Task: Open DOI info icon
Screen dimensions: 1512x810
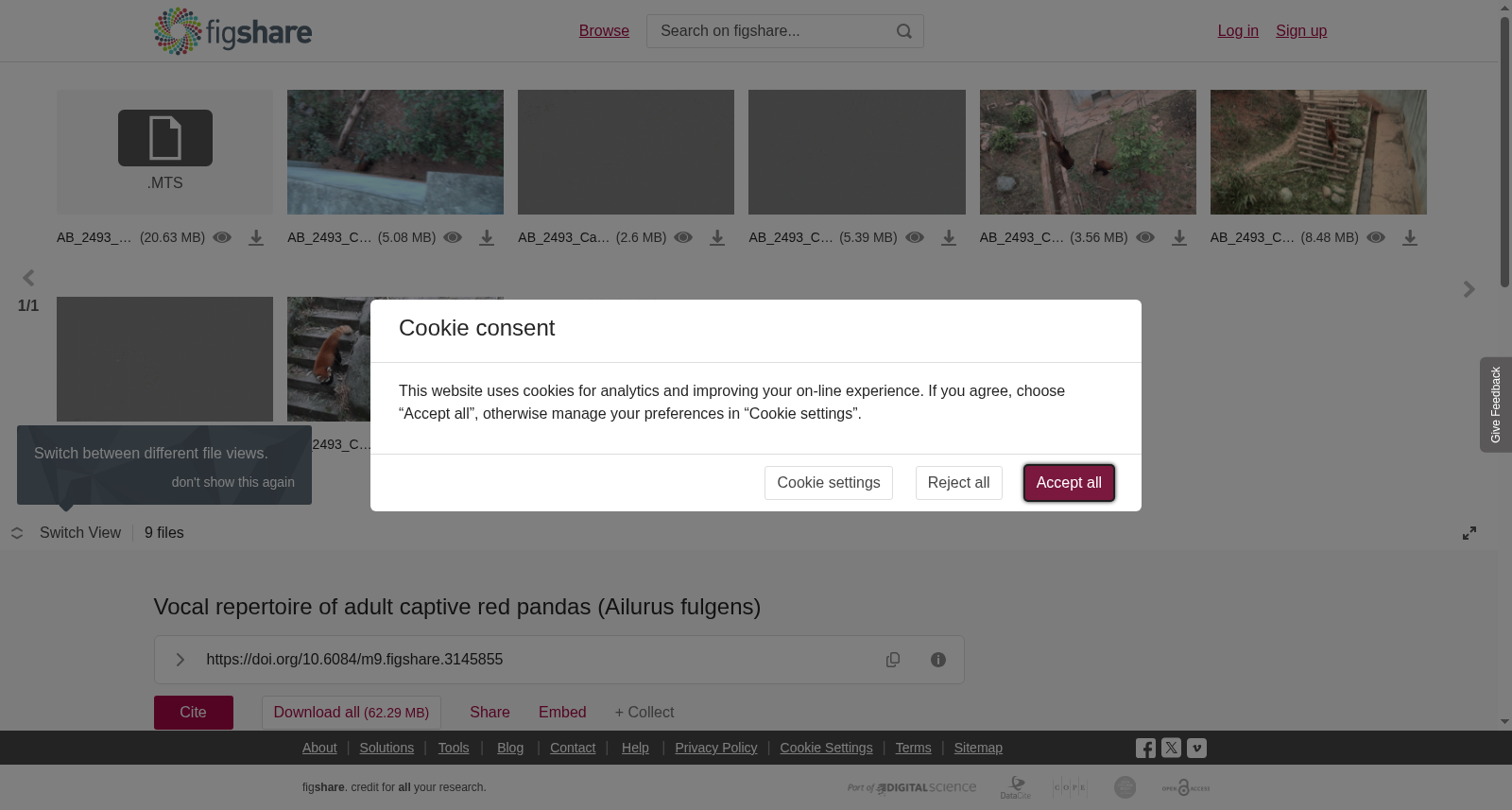Action: tap(938, 660)
